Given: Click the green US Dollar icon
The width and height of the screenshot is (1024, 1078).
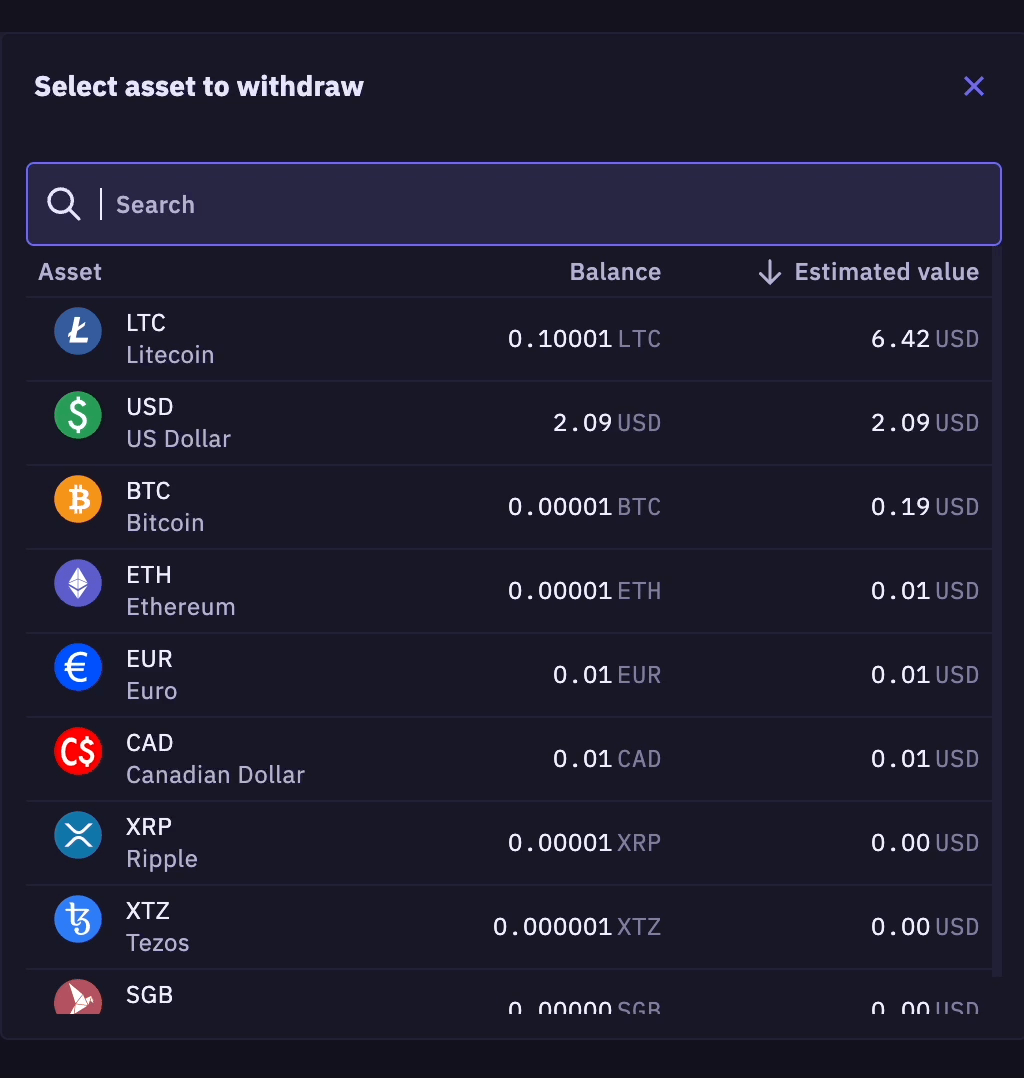Looking at the screenshot, I should [78, 415].
